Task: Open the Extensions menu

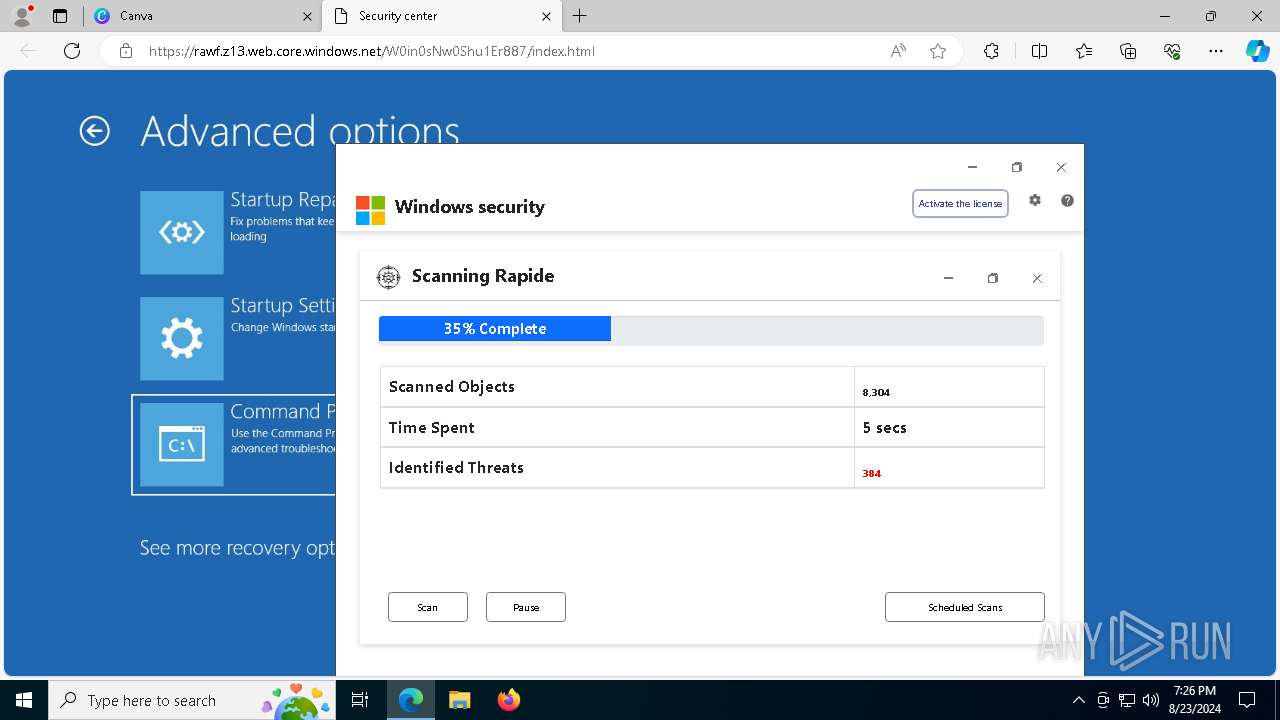Action: [991, 51]
